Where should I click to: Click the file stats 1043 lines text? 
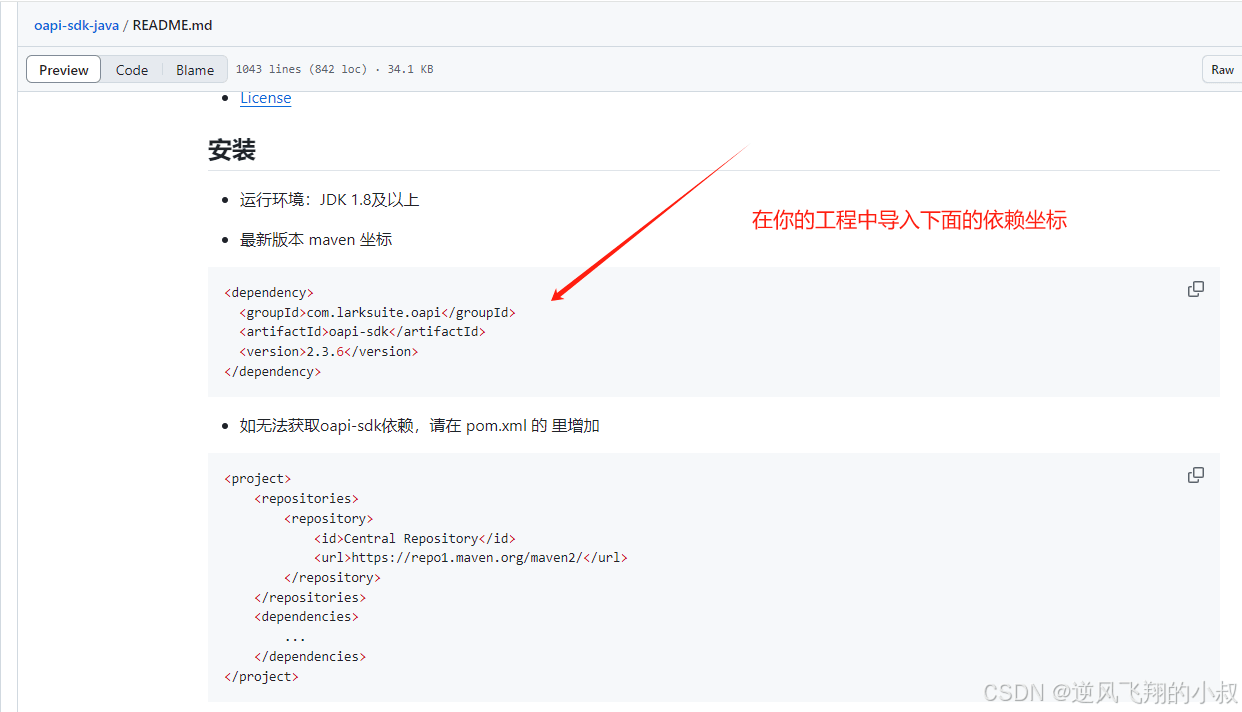pyautogui.click(x=334, y=70)
